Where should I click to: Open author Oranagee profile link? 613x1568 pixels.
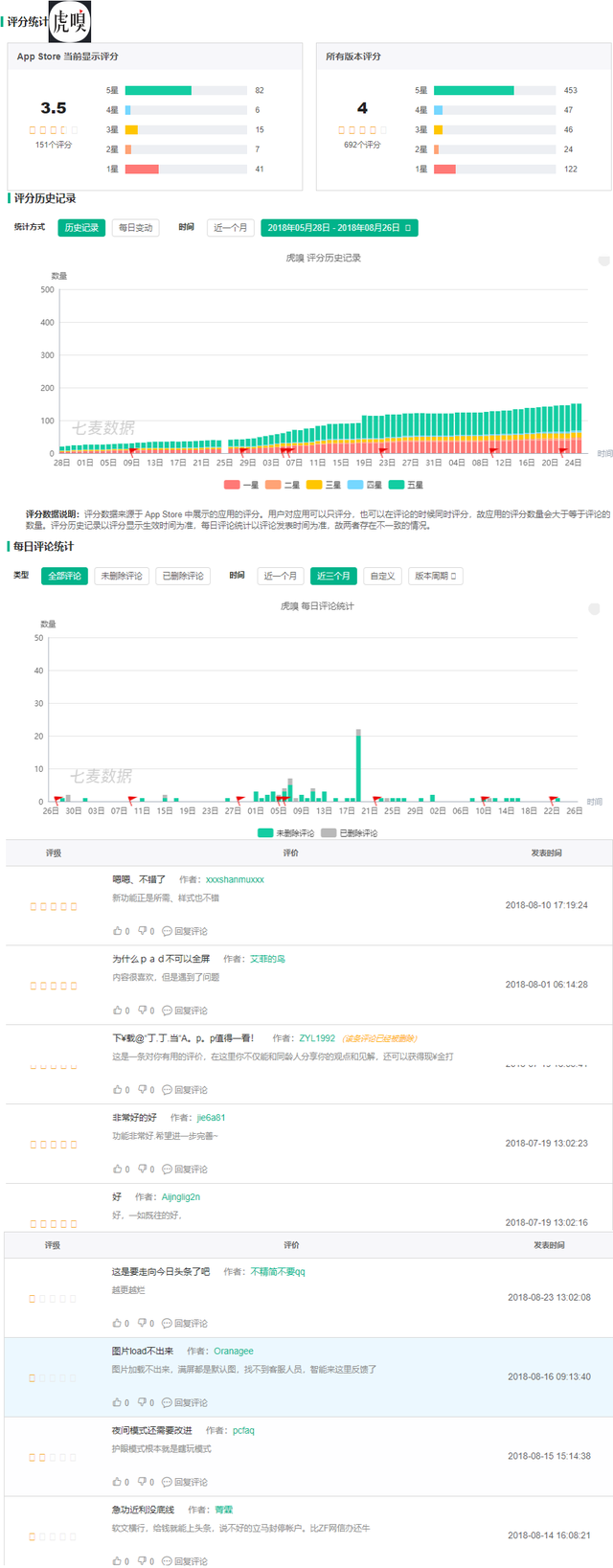(x=234, y=1352)
